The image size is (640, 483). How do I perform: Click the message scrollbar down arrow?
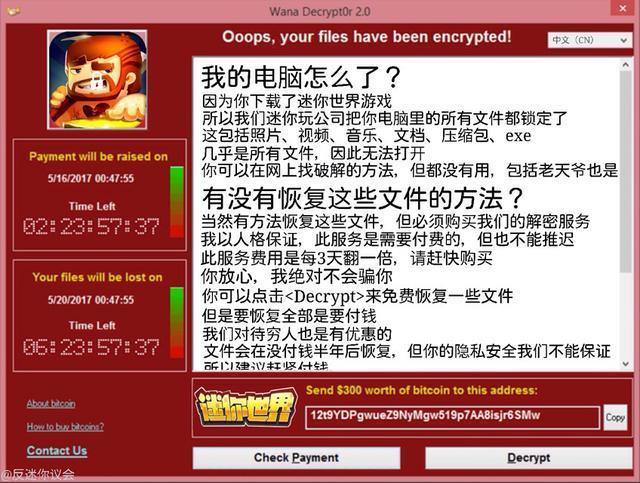(x=626, y=363)
